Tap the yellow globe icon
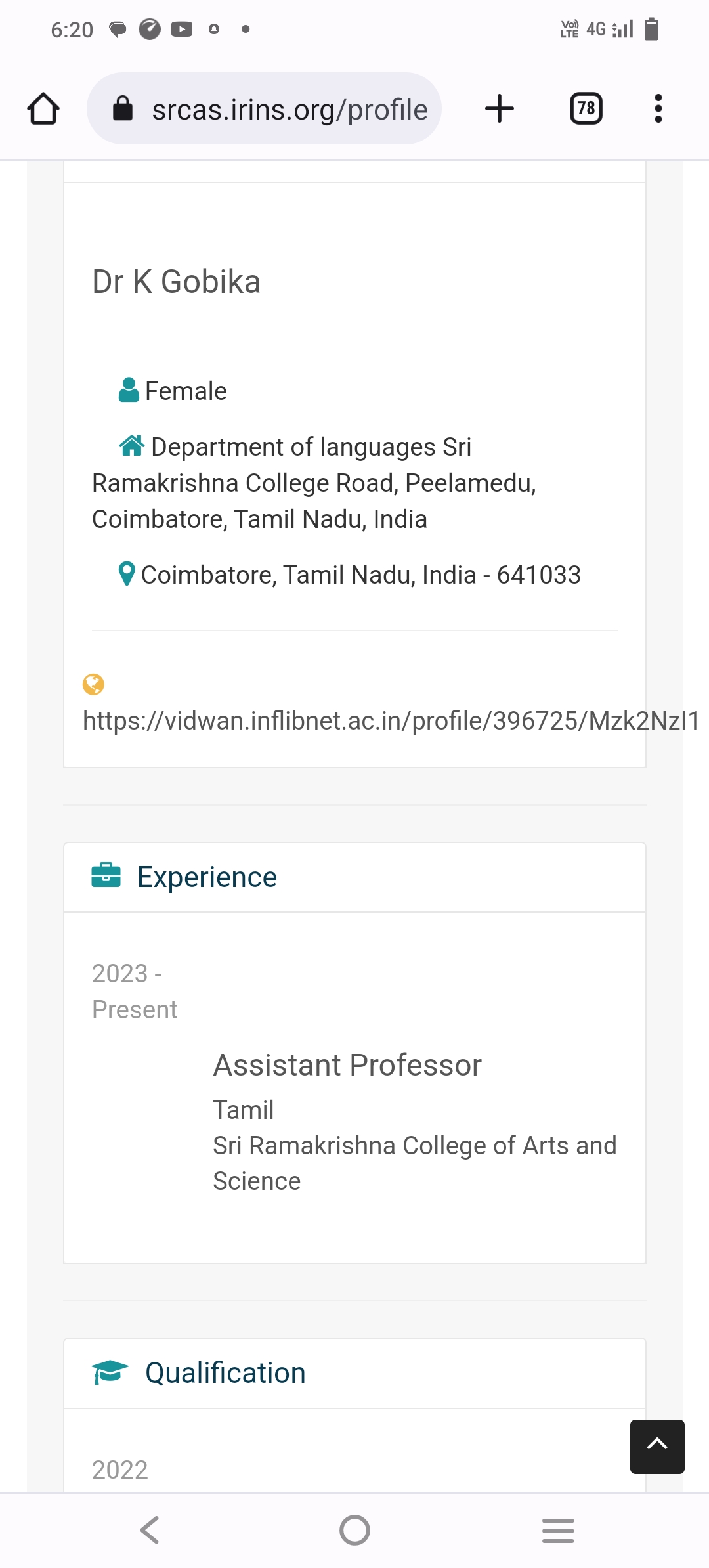 (x=93, y=684)
